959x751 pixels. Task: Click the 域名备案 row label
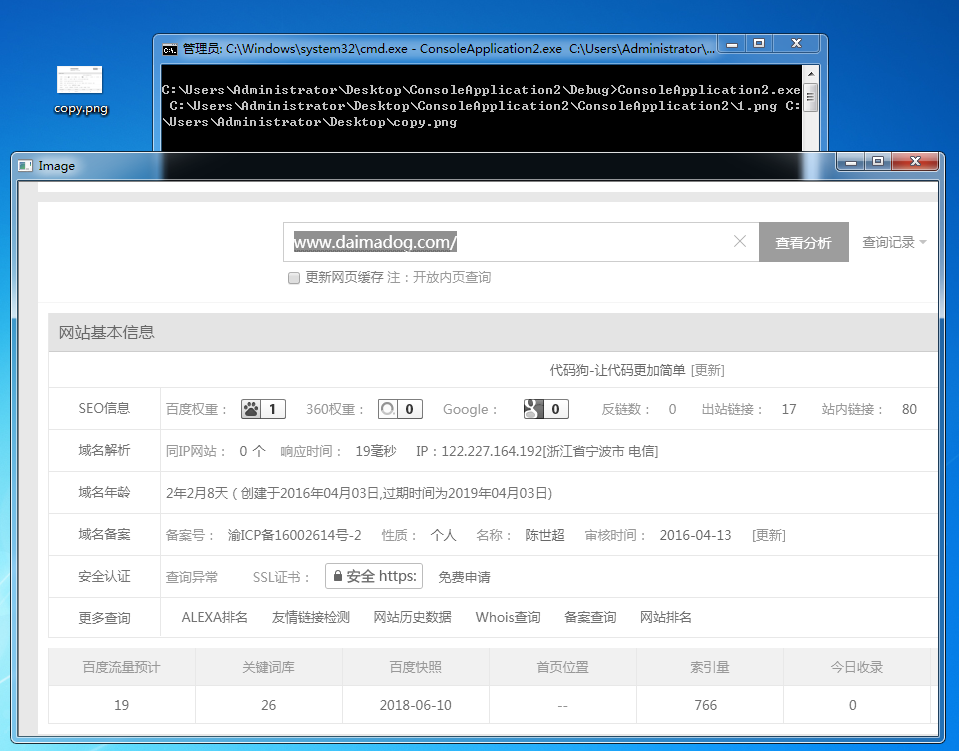coord(104,534)
